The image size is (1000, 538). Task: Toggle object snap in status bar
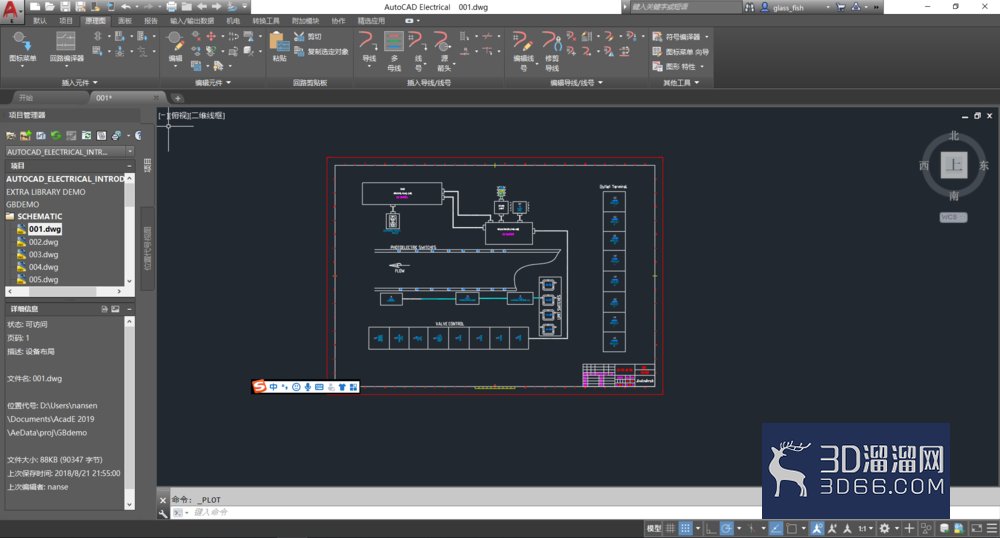[x=791, y=528]
